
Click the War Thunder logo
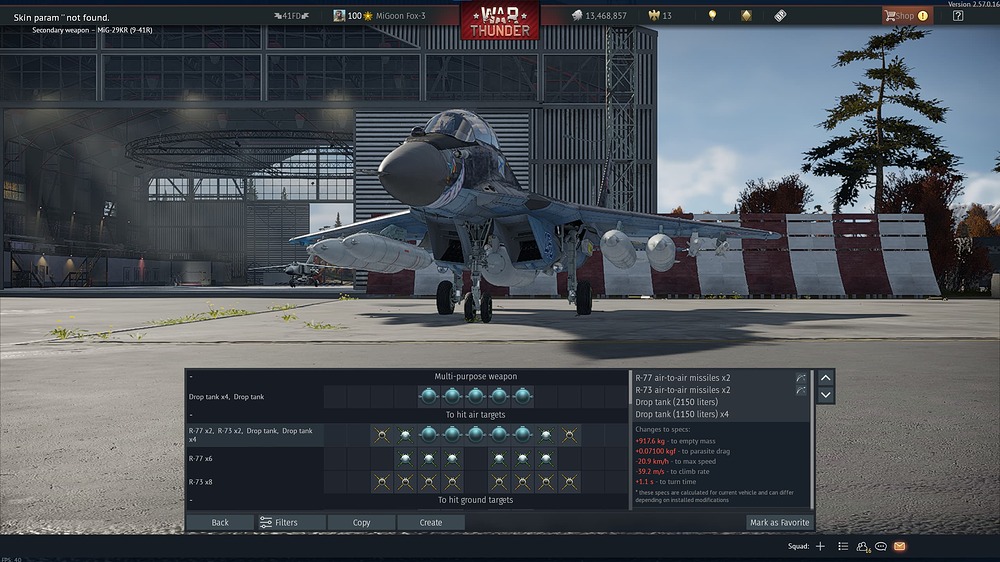click(x=500, y=20)
